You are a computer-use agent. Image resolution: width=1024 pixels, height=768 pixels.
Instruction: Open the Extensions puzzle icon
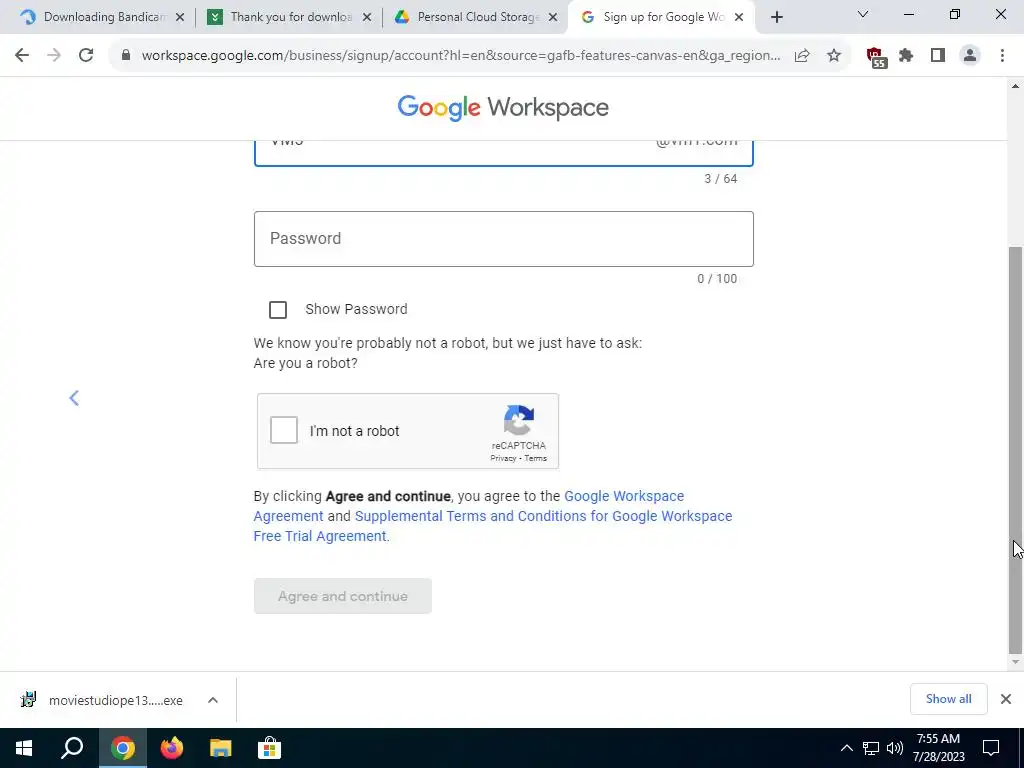click(906, 56)
